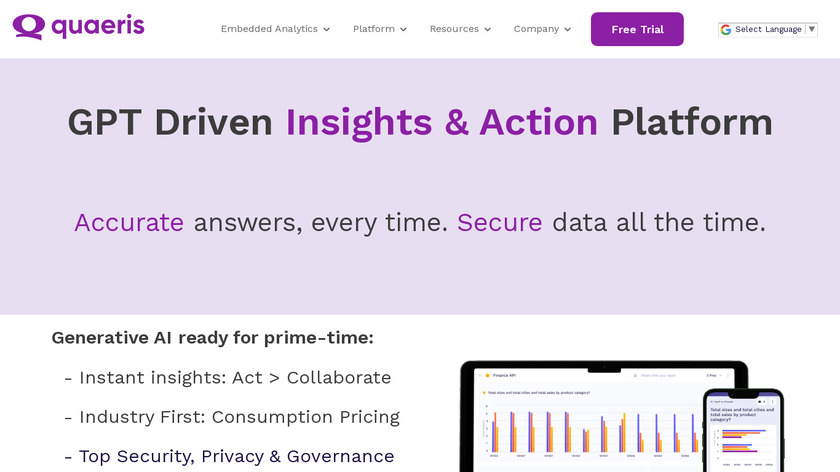Click the chevron arrow next to Company
Viewport: 840px width, 472px height.
pyautogui.click(x=567, y=30)
